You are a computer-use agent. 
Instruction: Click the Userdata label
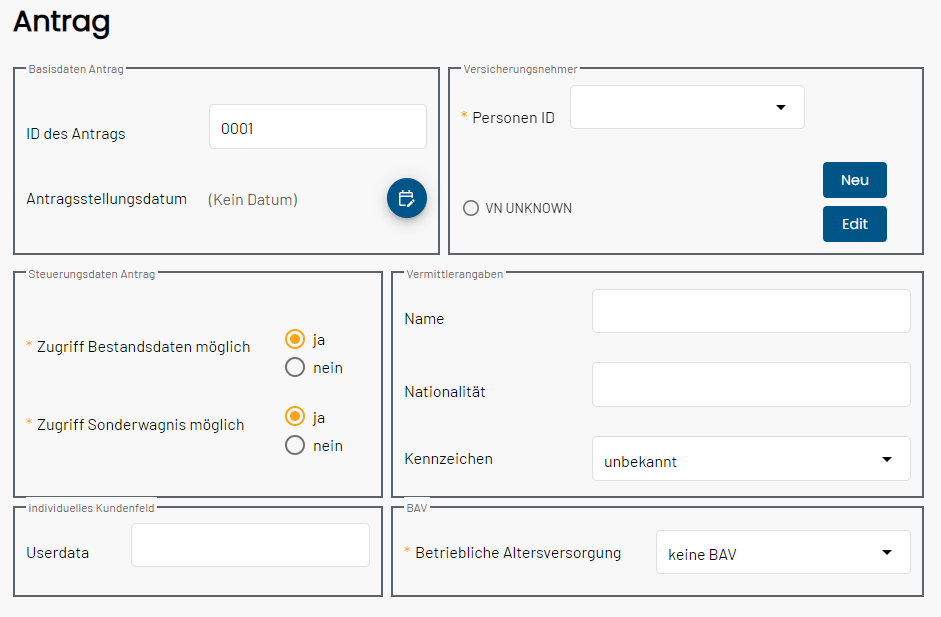click(x=58, y=553)
